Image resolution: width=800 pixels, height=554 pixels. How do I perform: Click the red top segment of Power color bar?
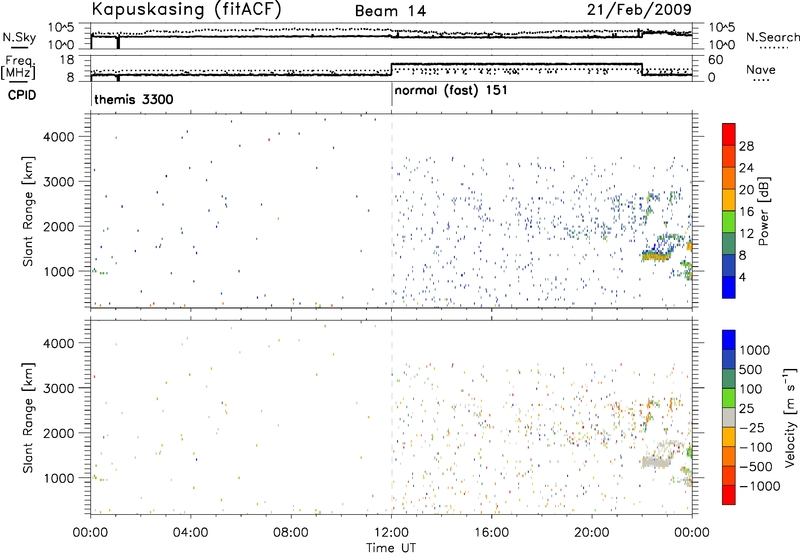(729, 134)
